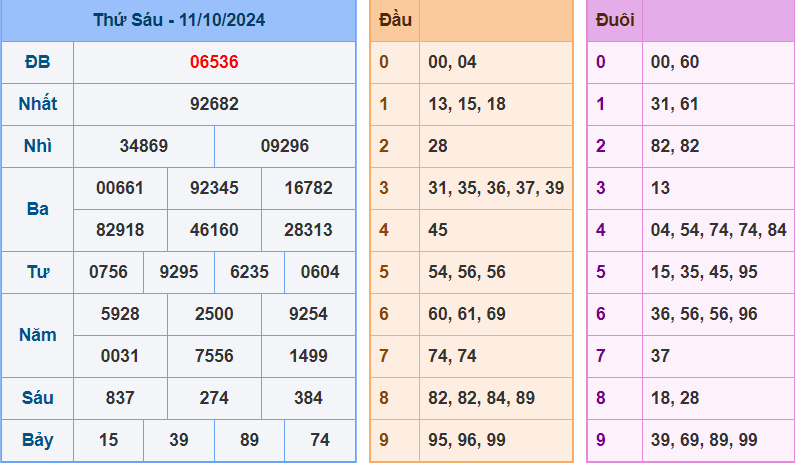
Task: Select Đuôi values '36, 56, 56, 96'
Action: click(704, 314)
